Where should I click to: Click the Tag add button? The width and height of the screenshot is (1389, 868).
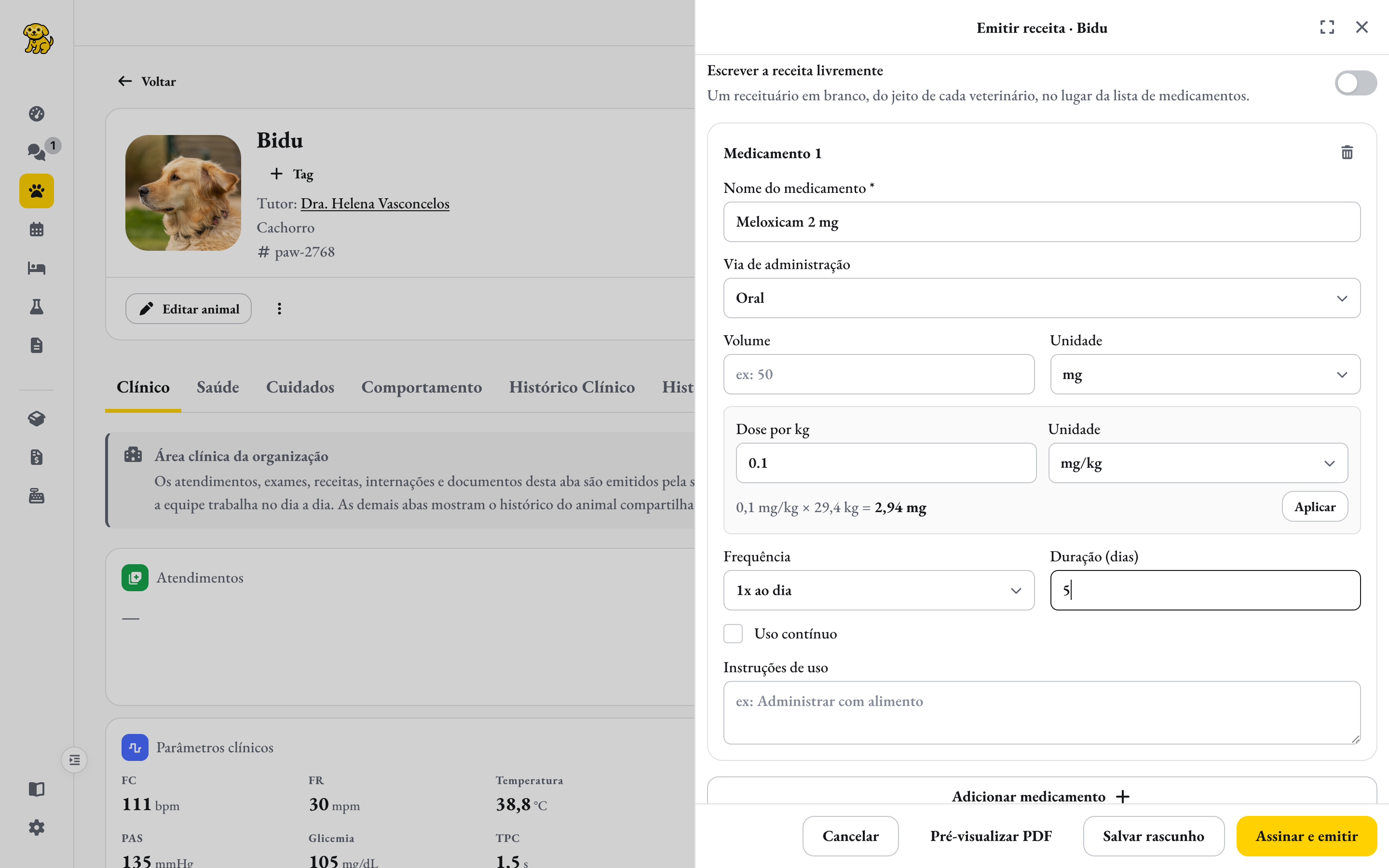click(x=292, y=174)
